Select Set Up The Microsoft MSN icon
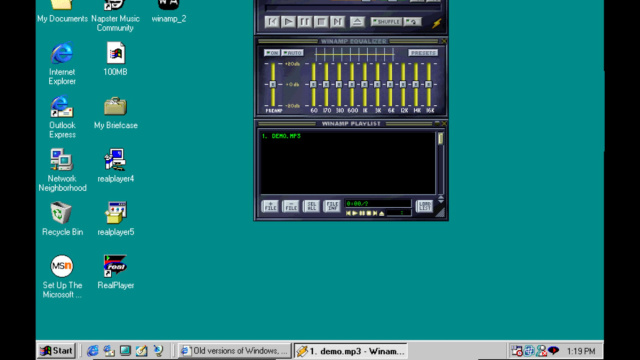640x360 pixels. tap(62, 277)
